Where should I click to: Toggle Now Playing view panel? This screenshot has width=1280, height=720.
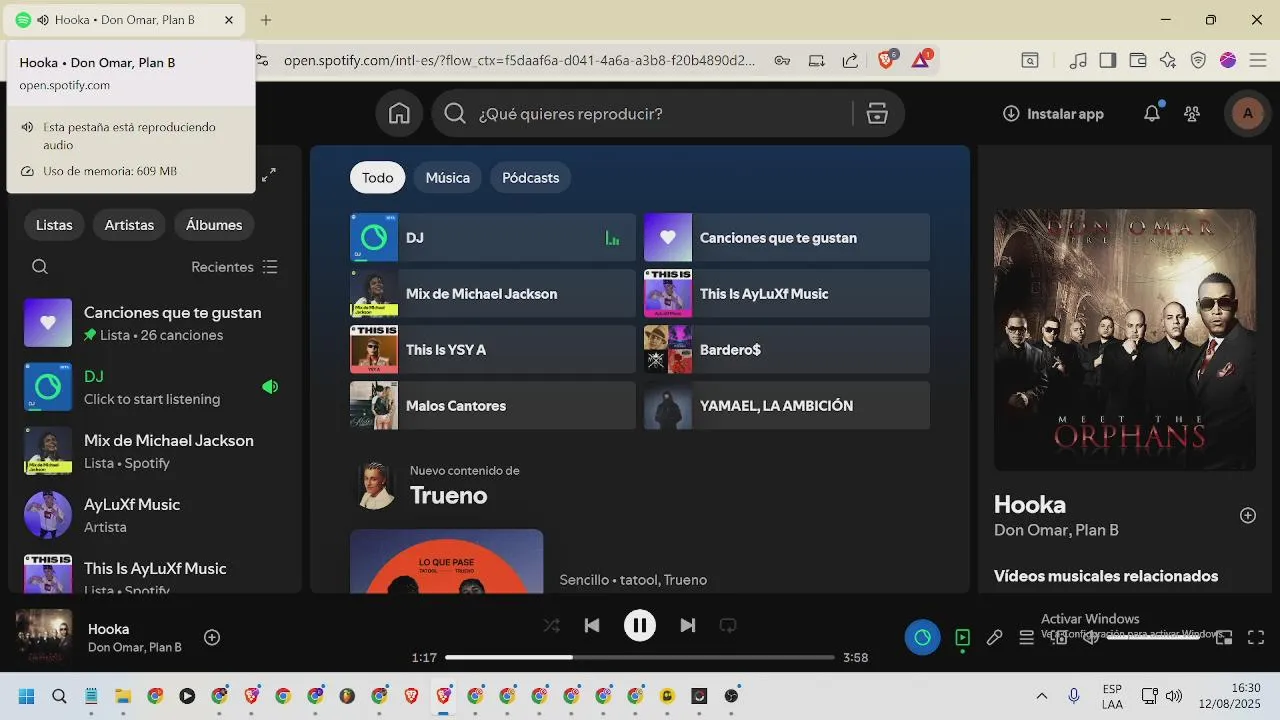pyautogui.click(x=962, y=637)
